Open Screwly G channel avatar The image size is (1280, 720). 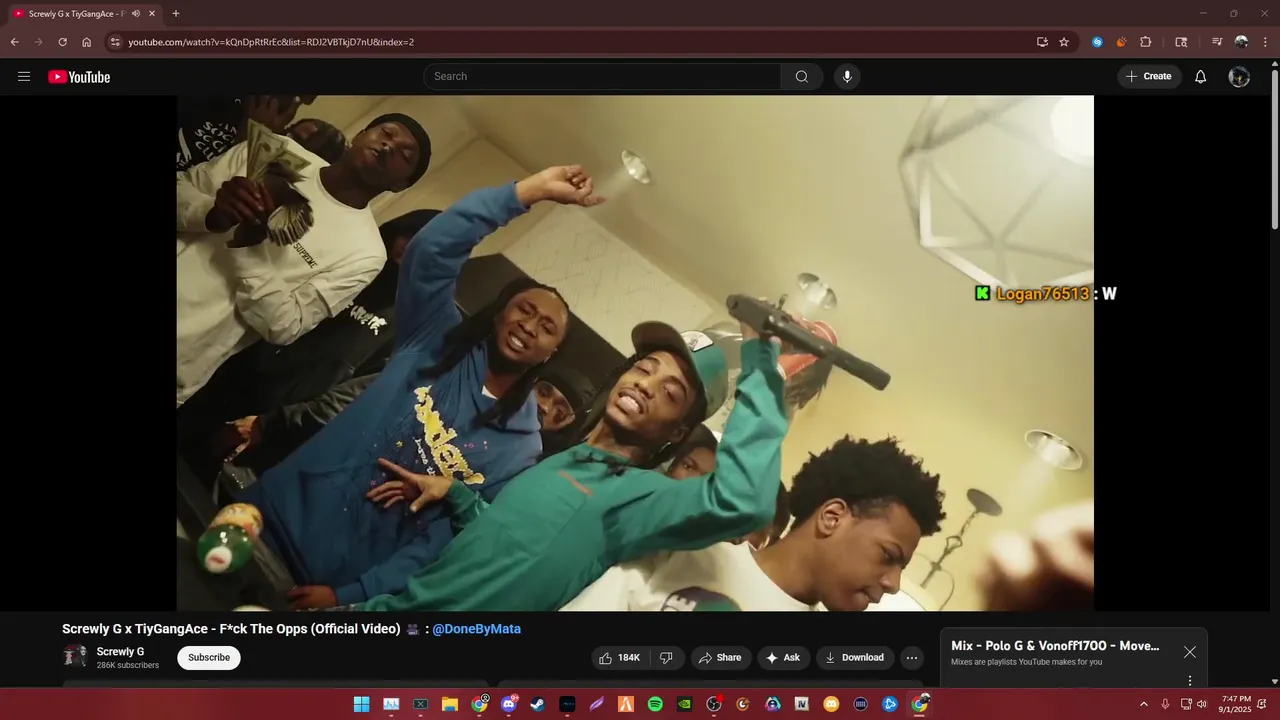75,656
